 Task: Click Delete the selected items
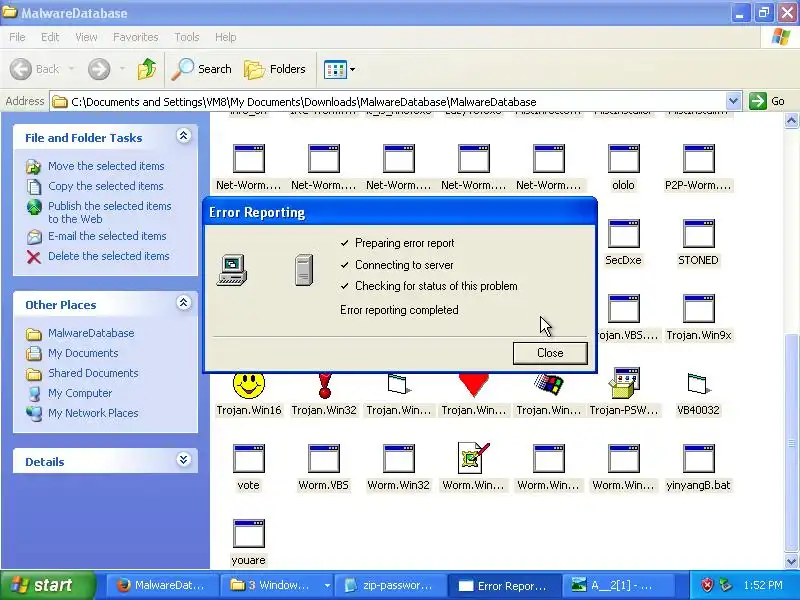click(x=108, y=256)
